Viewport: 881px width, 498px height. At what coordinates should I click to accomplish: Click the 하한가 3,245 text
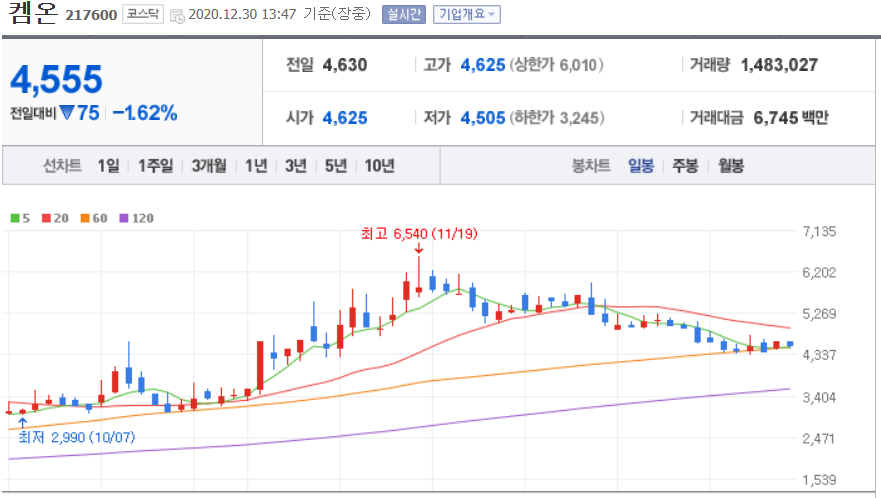tap(557, 118)
